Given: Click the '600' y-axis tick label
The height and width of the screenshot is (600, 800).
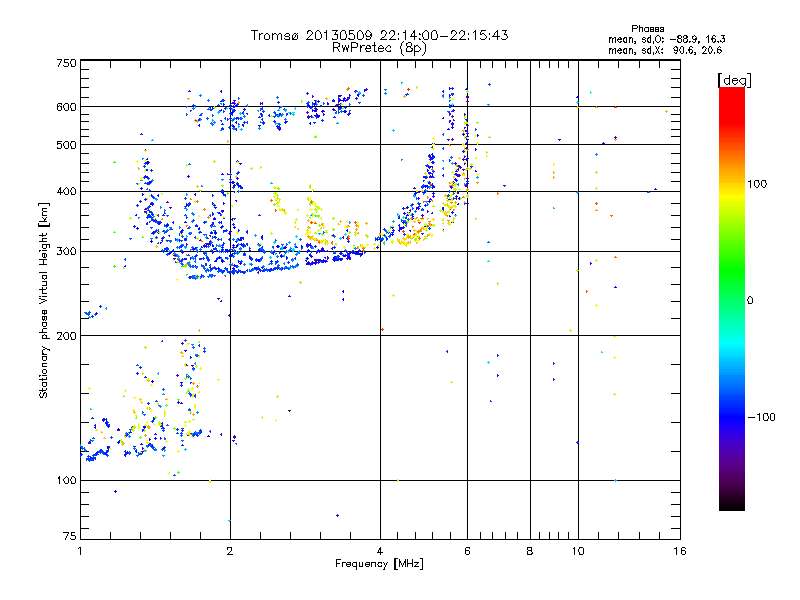Looking at the screenshot, I should (x=66, y=107).
